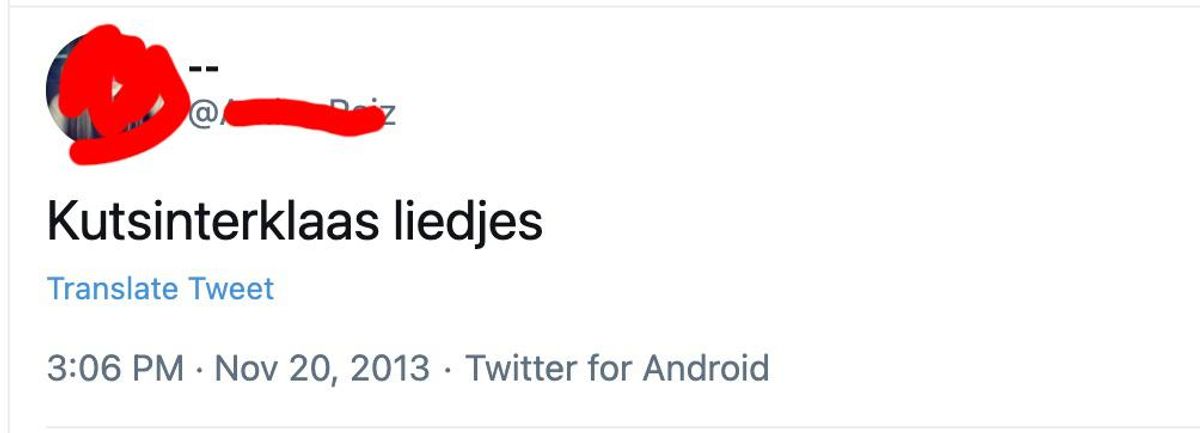Open the redacted @ username handle

[x=292, y=114]
